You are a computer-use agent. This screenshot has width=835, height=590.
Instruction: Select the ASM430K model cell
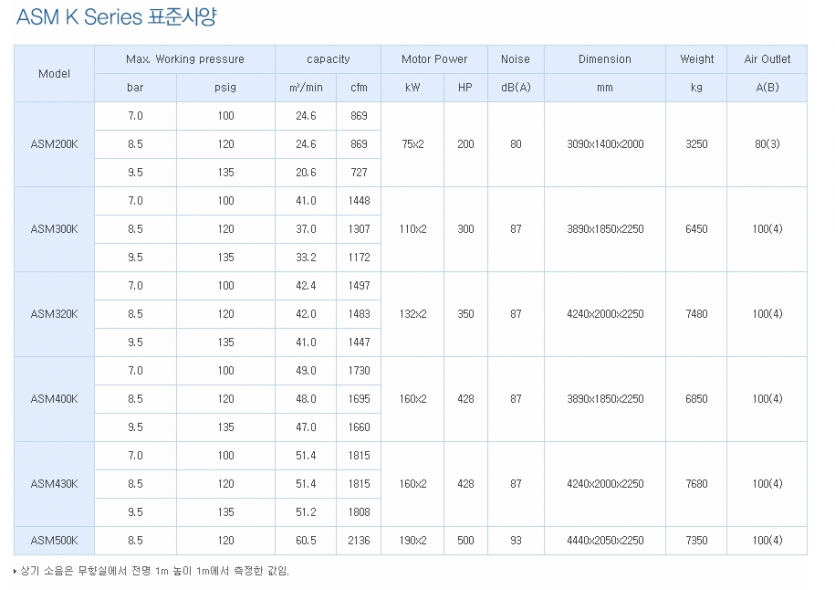click(54, 484)
